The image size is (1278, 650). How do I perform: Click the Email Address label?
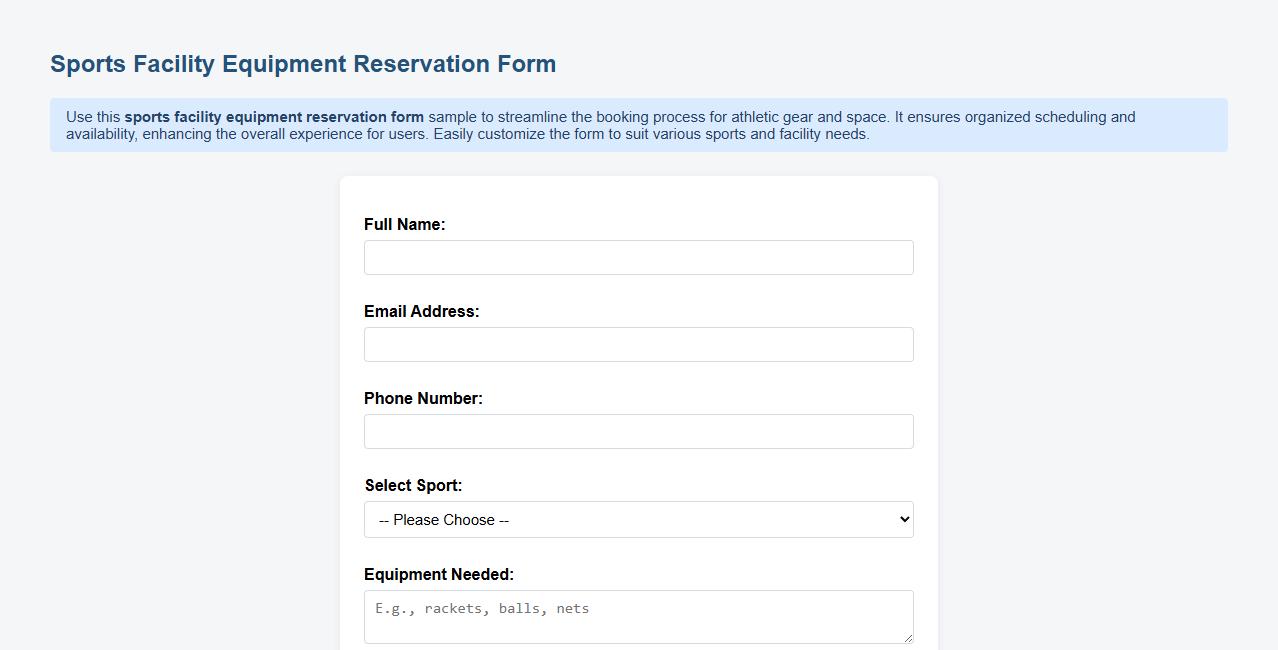pyautogui.click(x=422, y=311)
